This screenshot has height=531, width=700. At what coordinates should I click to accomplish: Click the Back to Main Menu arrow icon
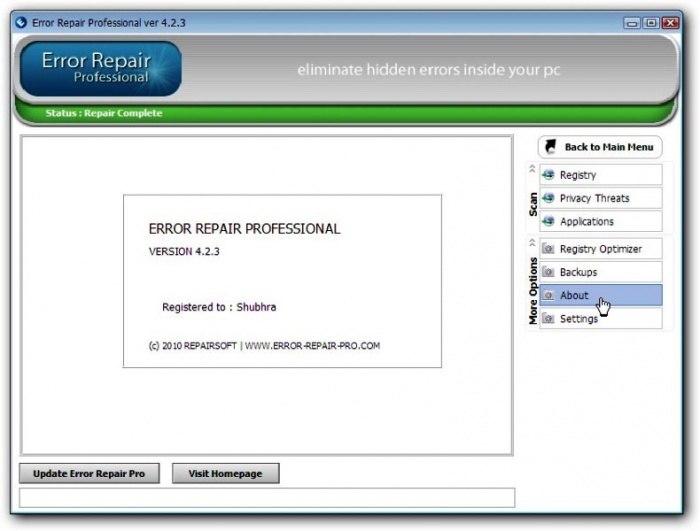pyautogui.click(x=551, y=146)
